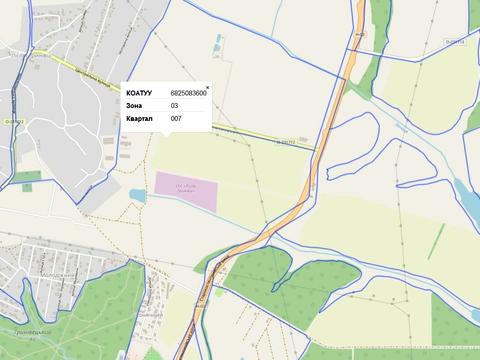This screenshot has height=360, width=480.
Task: Click the Зона value 03
Action: point(174,106)
